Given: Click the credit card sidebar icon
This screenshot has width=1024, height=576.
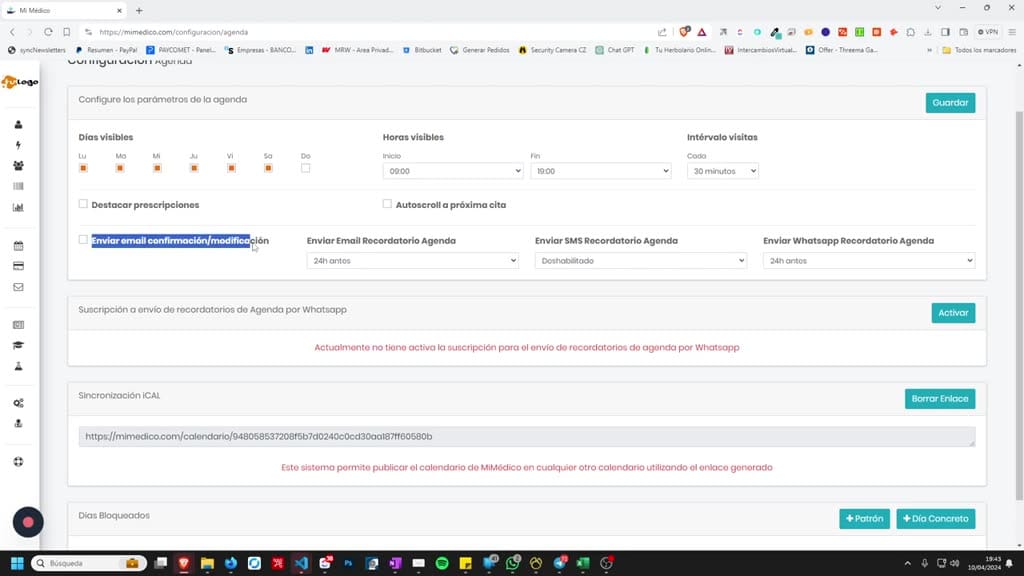Looking at the screenshot, I should [x=18, y=266].
